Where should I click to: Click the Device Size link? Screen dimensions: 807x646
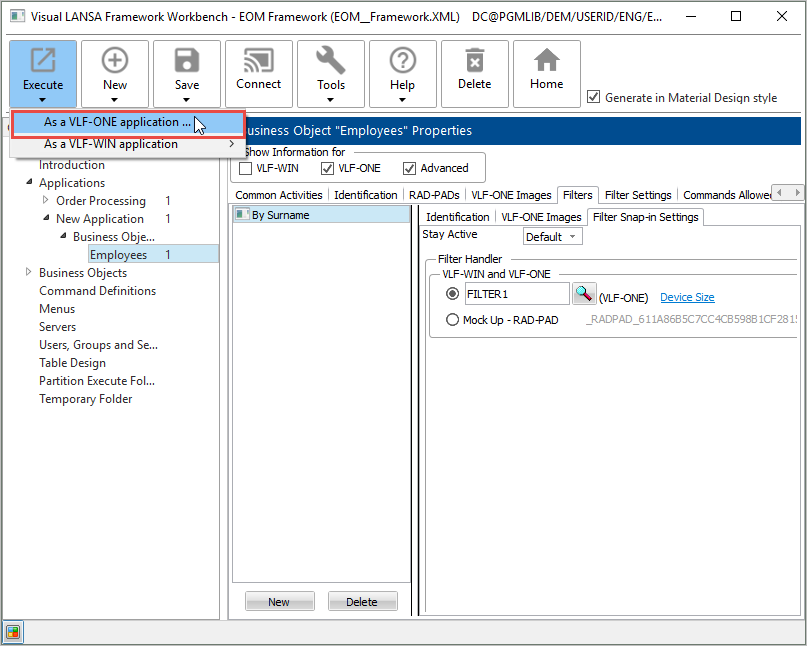[x=687, y=297]
